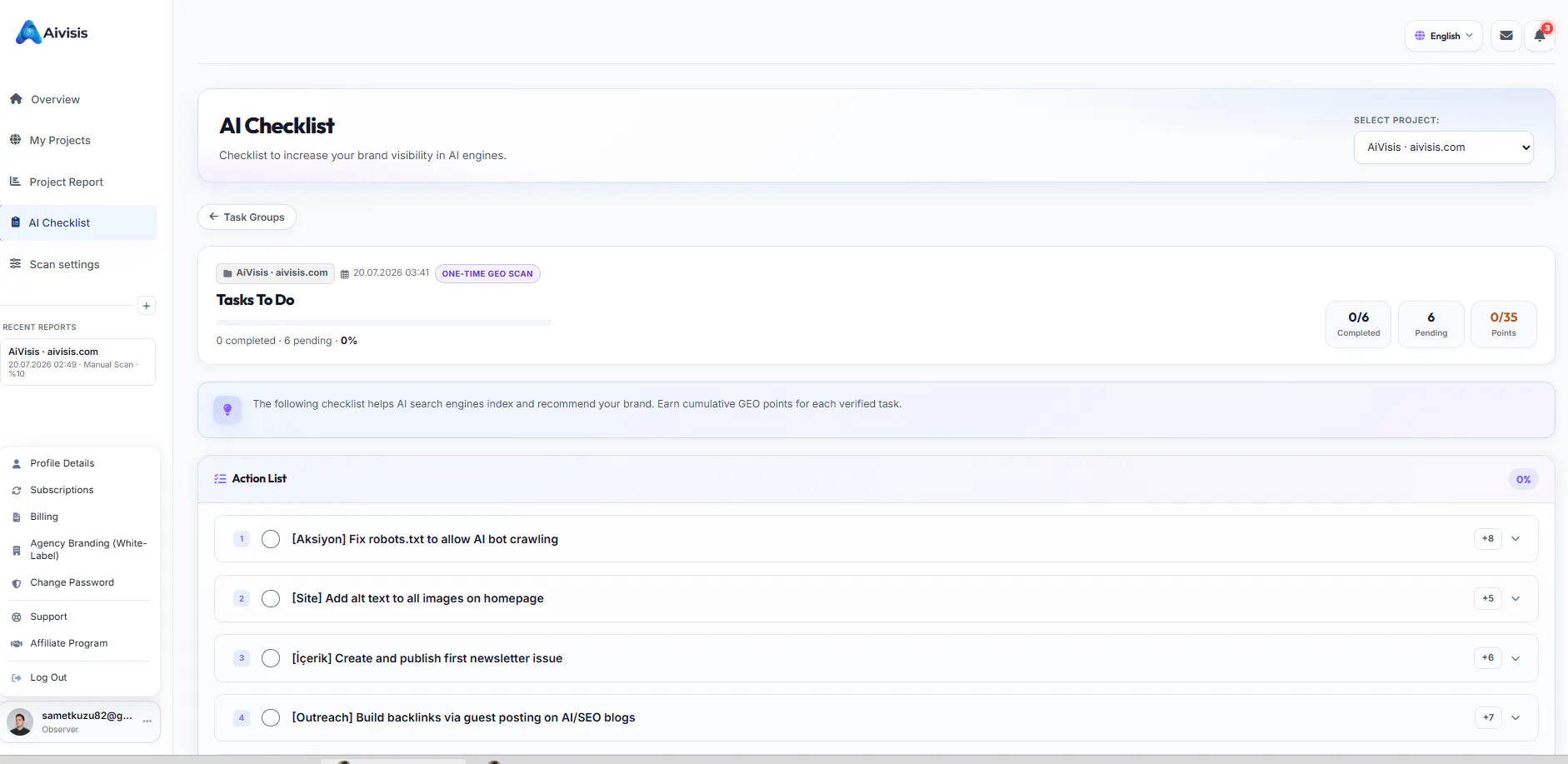Screen dimensions: 1568x764
Task: Expand the guest posting task details
Action: click(1516, 718)
